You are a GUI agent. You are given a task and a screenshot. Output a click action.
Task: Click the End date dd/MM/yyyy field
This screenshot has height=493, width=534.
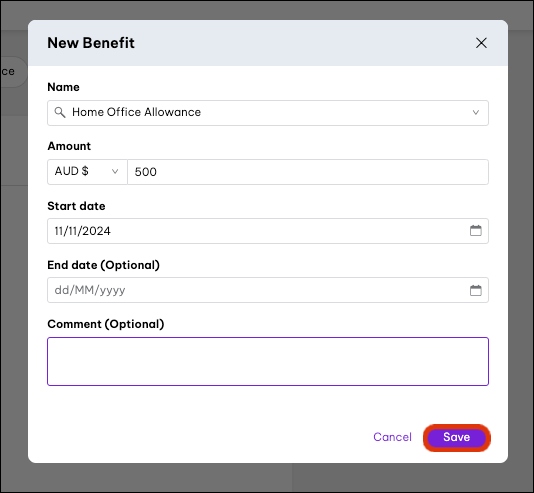click(268, 290)
